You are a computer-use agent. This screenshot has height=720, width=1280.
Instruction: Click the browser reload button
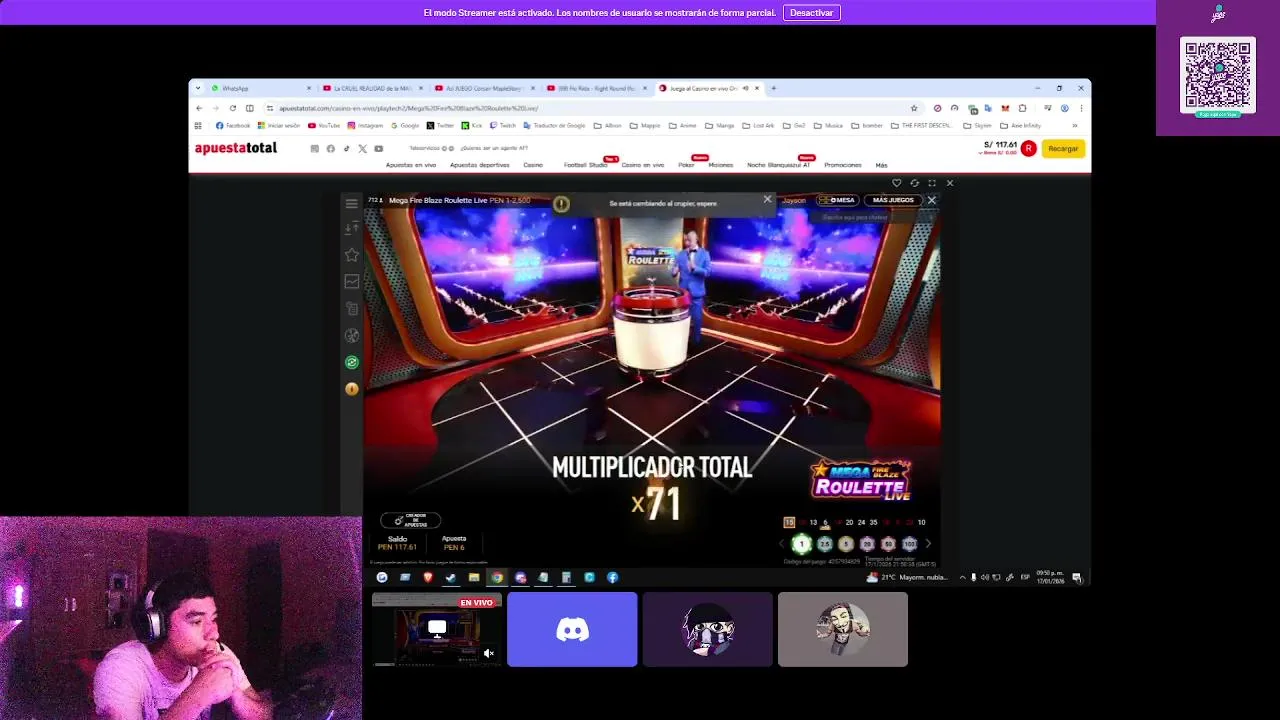click(232, 108)
